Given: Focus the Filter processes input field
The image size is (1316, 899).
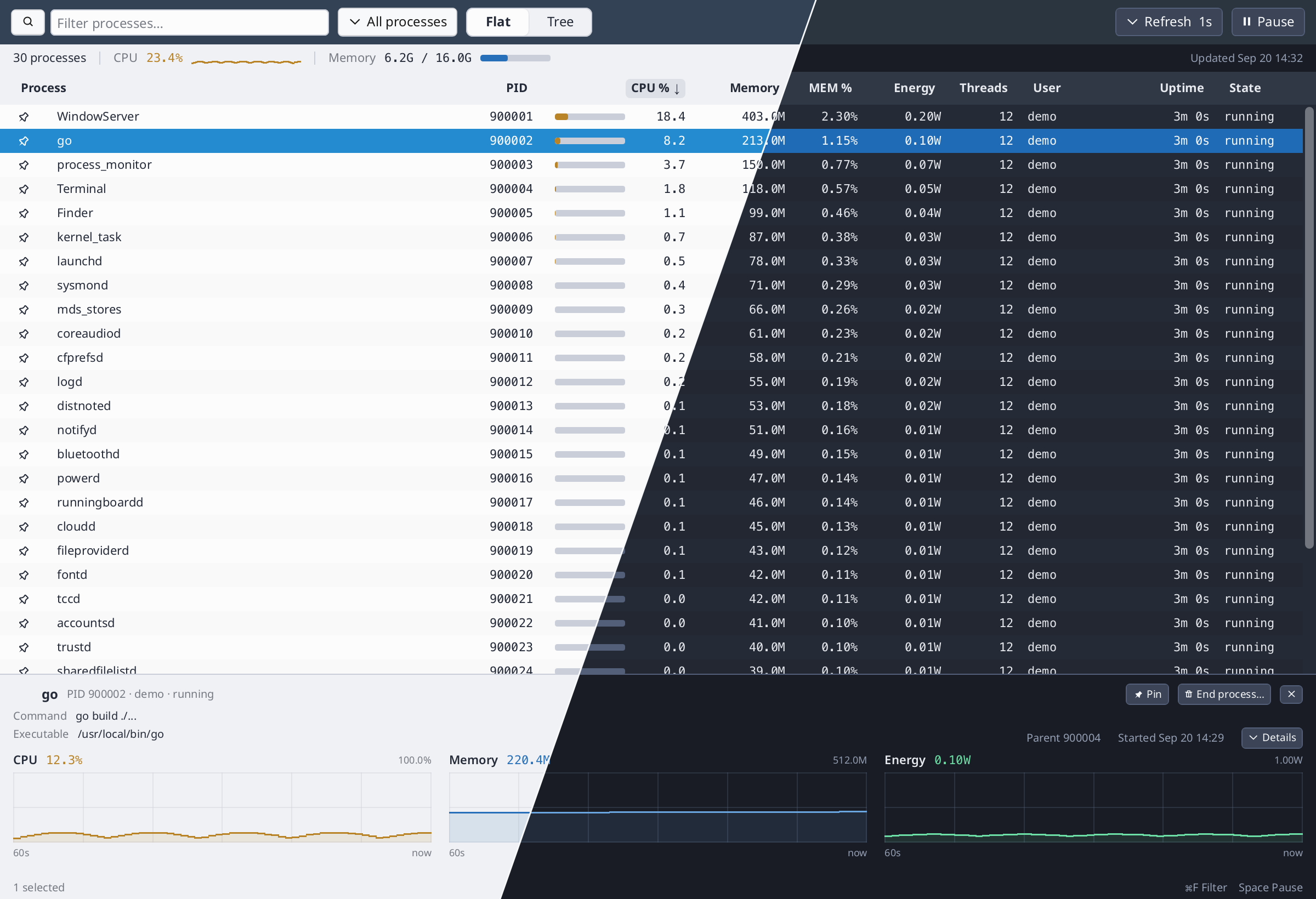Looking at the screenshot, I should pos(189,22).
